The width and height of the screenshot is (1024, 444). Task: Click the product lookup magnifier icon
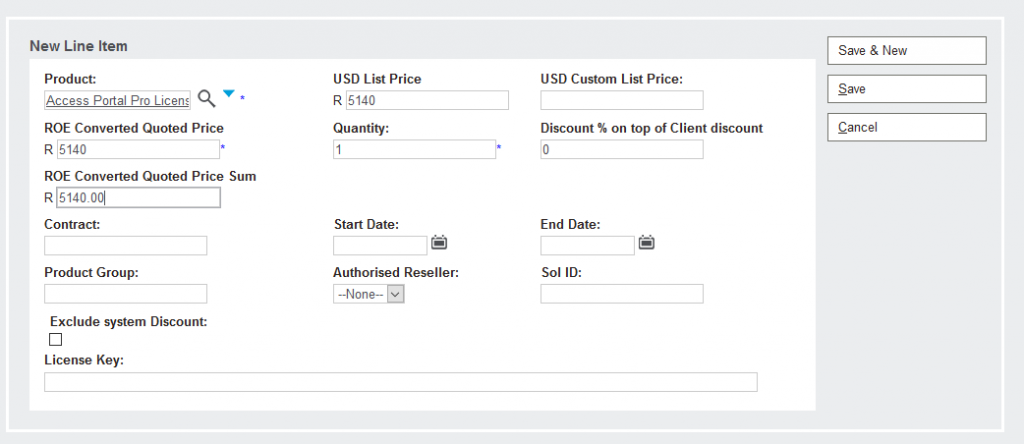coord(206,98)
